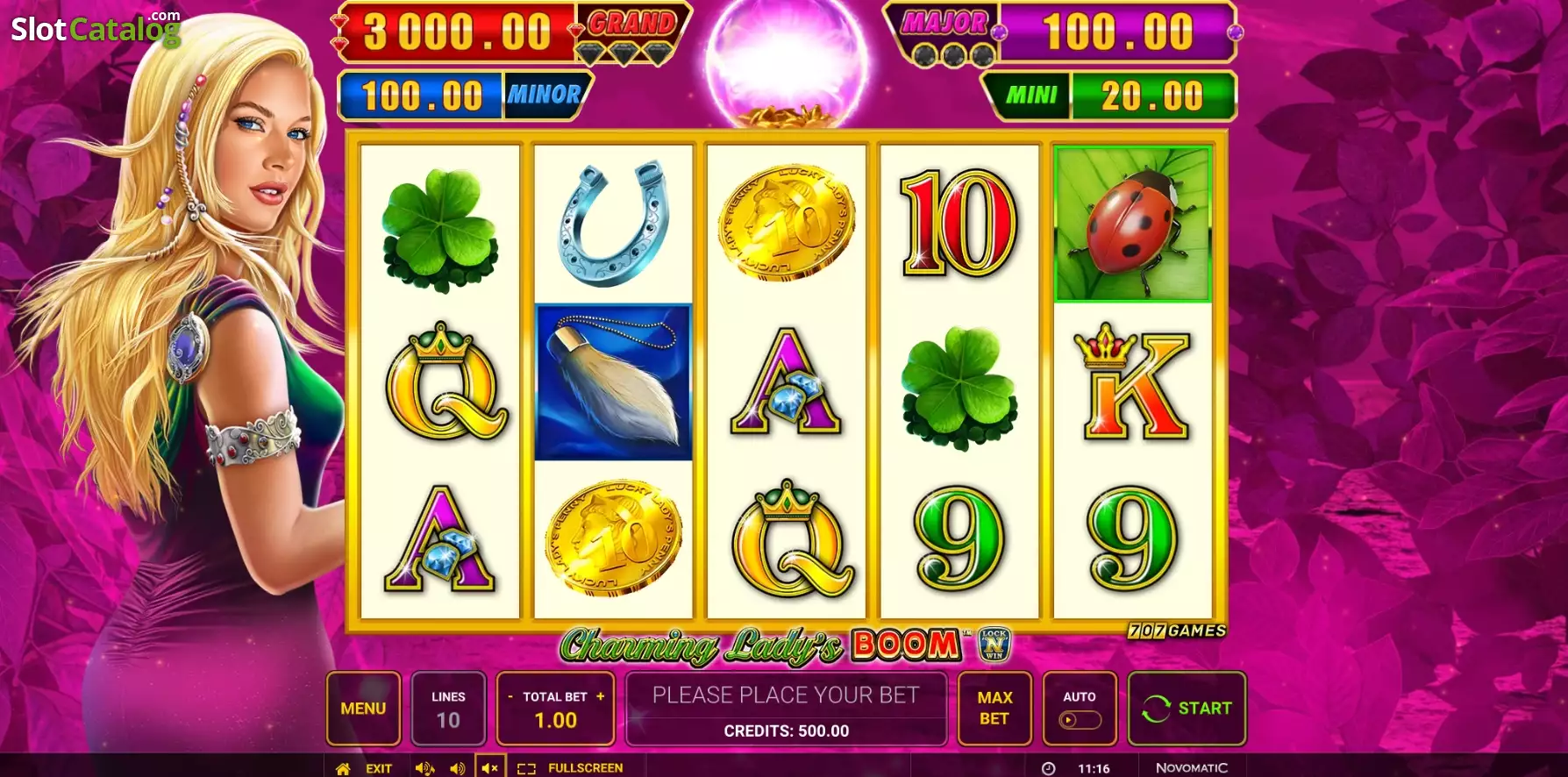The width and height of the screenshot is (1568, 777).
Task: Decrease total bet with minus sign
Action: (x=510, y=696)
